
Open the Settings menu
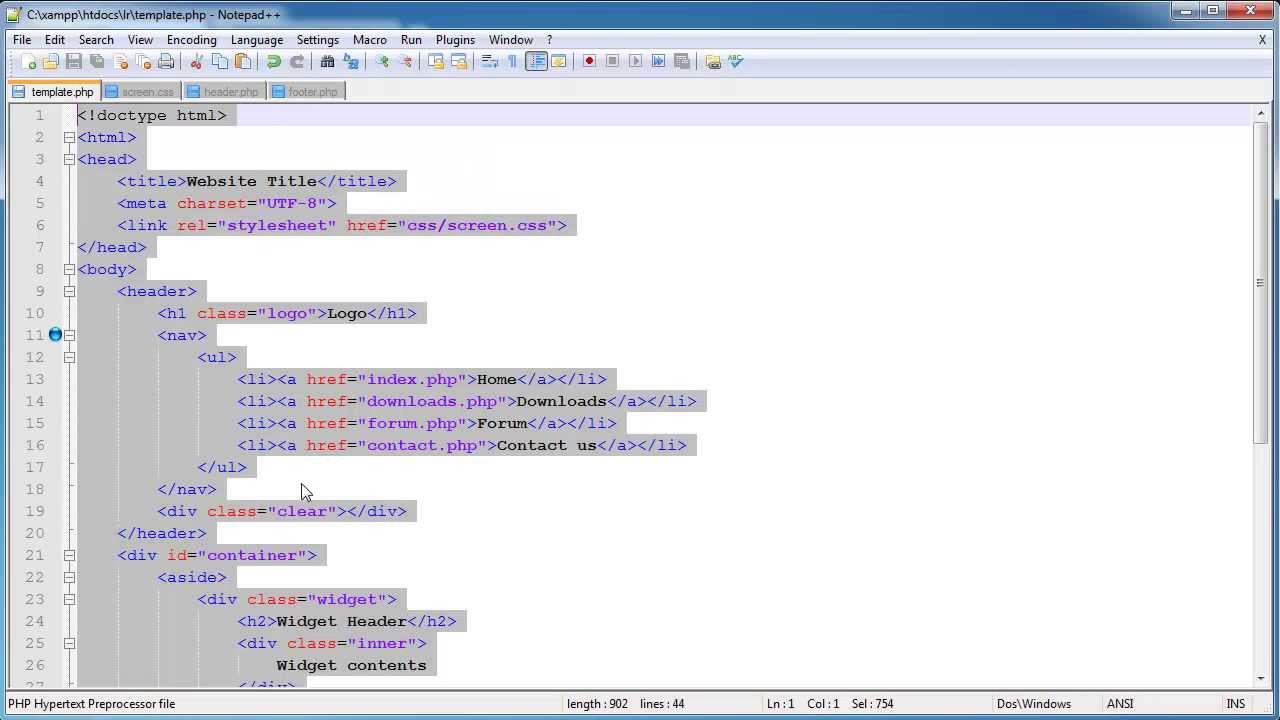(x=318, y=40)
